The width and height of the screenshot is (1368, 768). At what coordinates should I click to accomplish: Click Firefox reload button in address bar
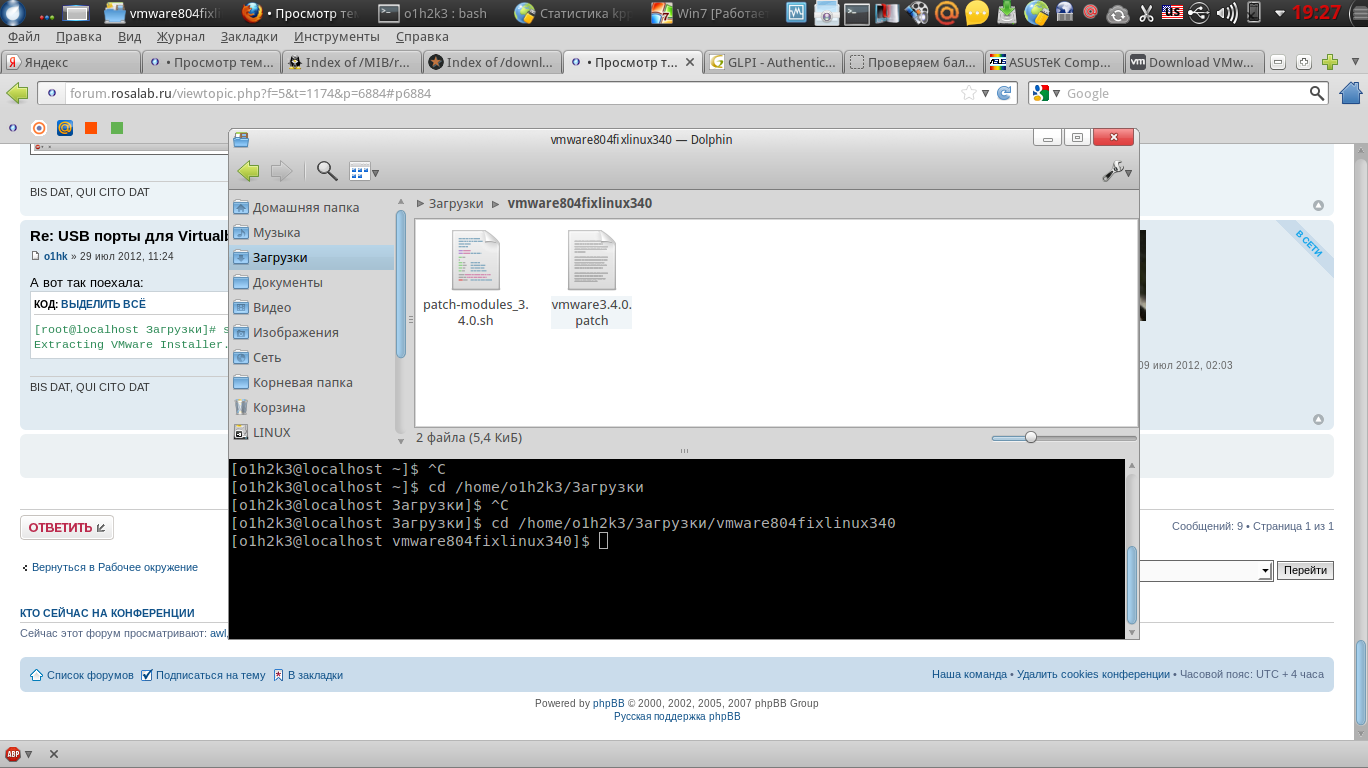click(1006, 93)
